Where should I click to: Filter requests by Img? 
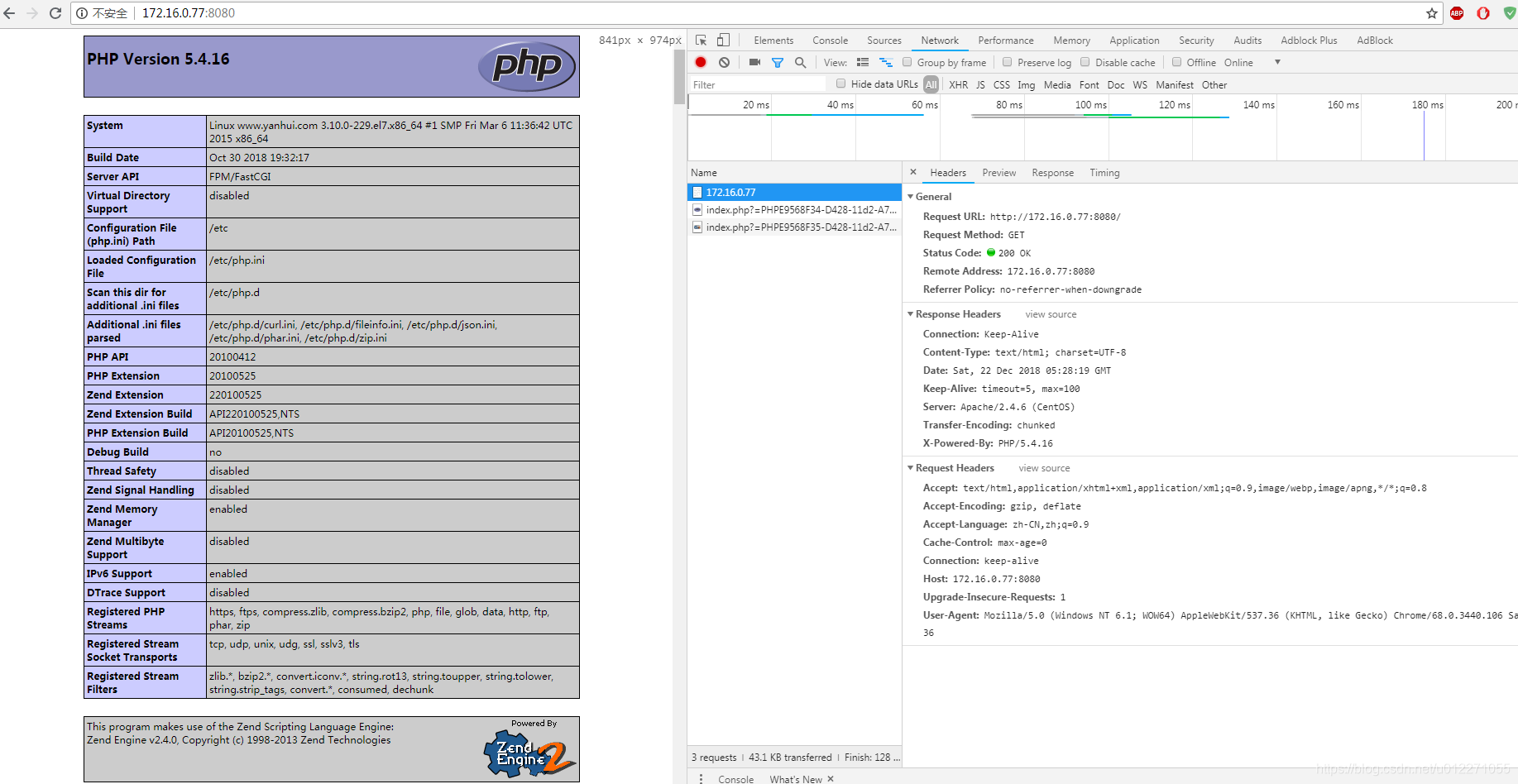click(x=1026, y=84)
